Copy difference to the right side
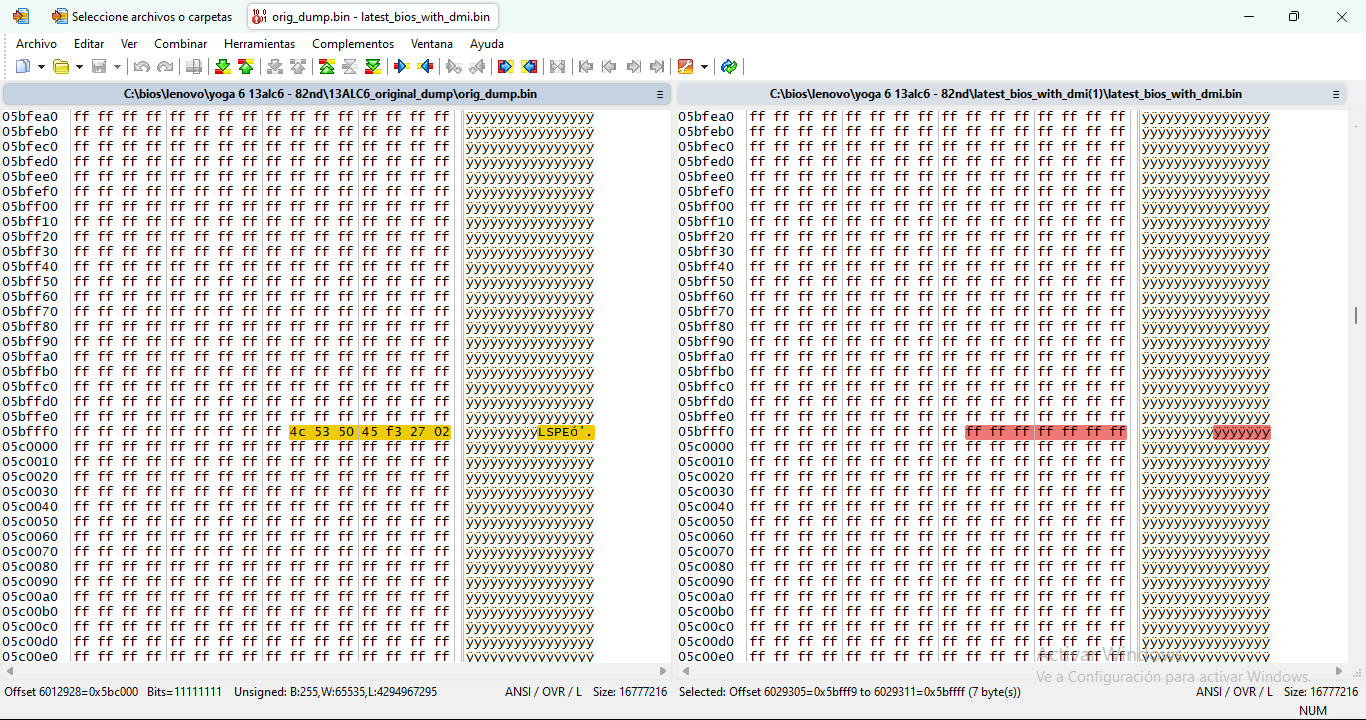Screen dimensions: 1366x720 pyautogui.click(x=402, y=67)
